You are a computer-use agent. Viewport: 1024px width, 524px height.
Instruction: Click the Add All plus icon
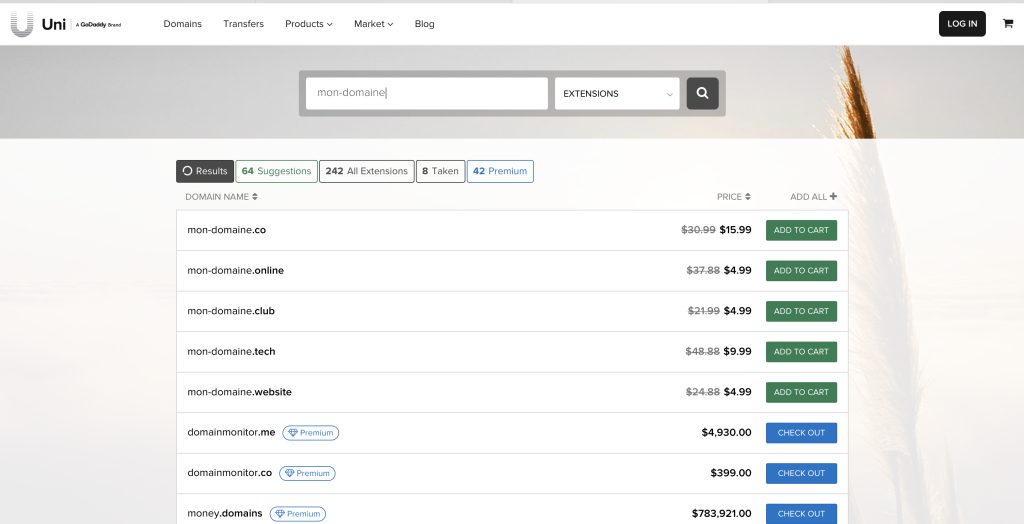pyautogui.click(x=833, y=197)
